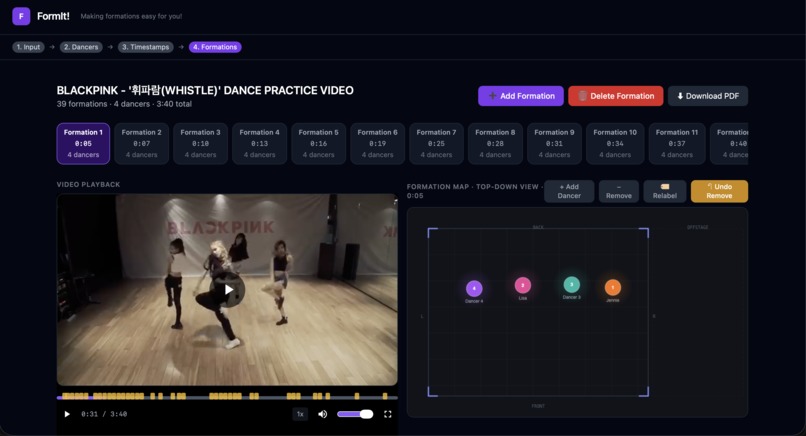Image resolution: width=806 pixels, height=436 pixels.
Task: Mute the video with the speaker icon
Action: pos(322,414)
